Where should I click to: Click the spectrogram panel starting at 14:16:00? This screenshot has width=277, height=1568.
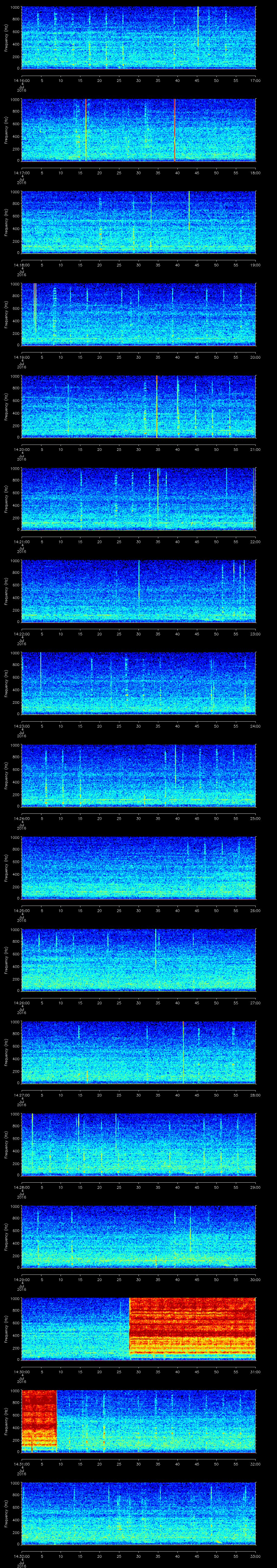coord(138,38)
